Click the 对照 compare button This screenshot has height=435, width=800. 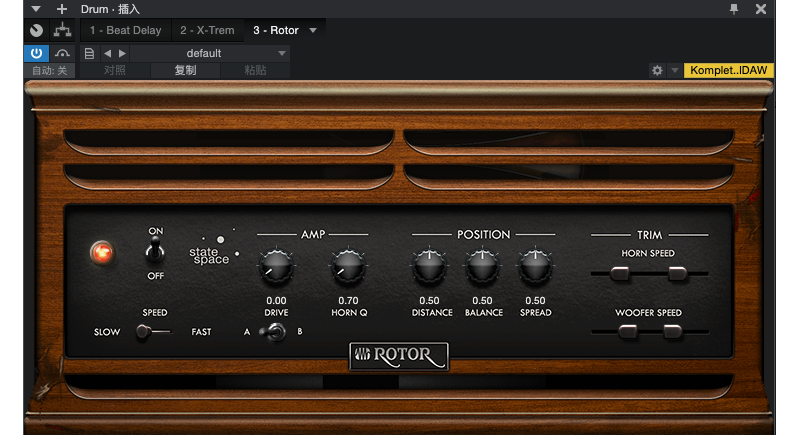[115, 70]
